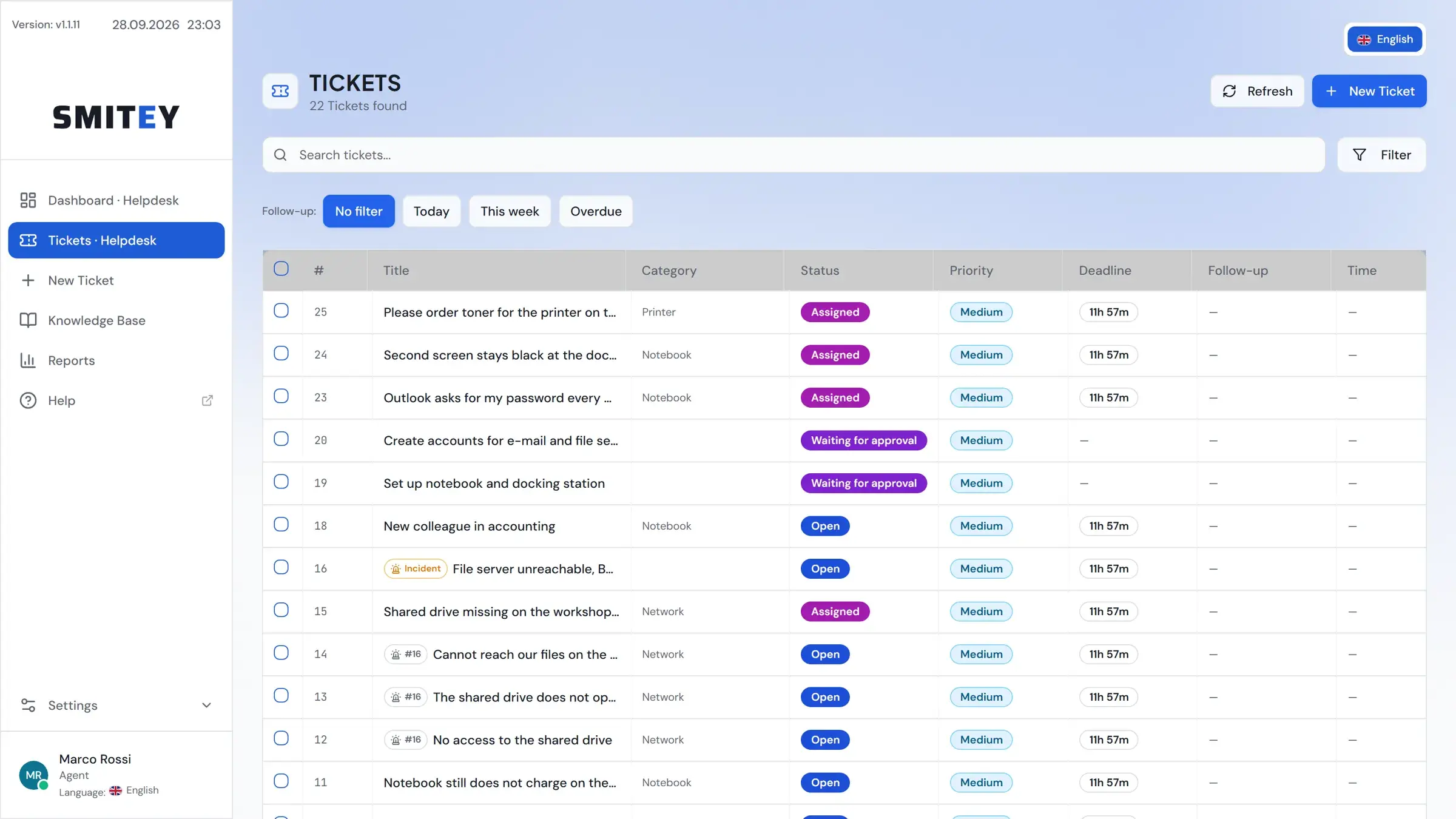Click the #16 linked badge on ticket 13

point(406,697)
